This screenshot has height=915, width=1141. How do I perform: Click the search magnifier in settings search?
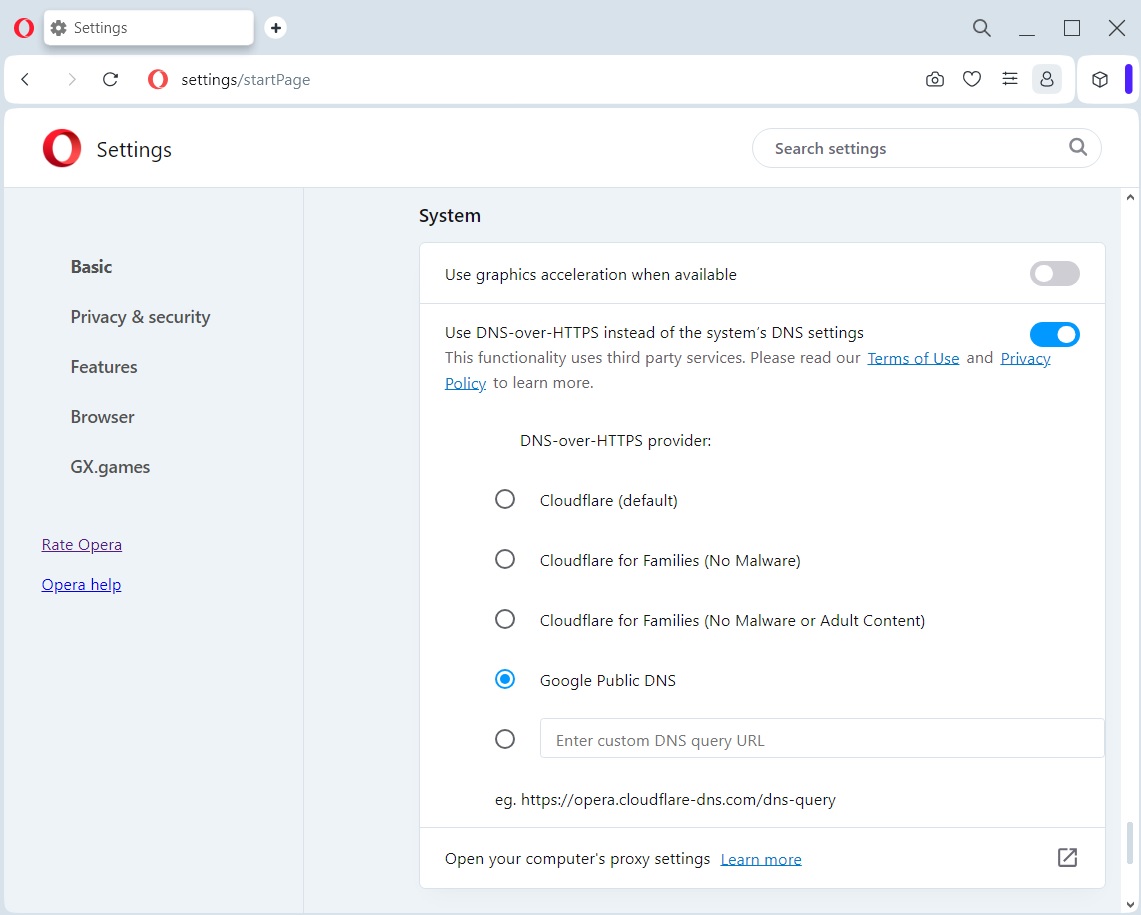point(1078,148)
